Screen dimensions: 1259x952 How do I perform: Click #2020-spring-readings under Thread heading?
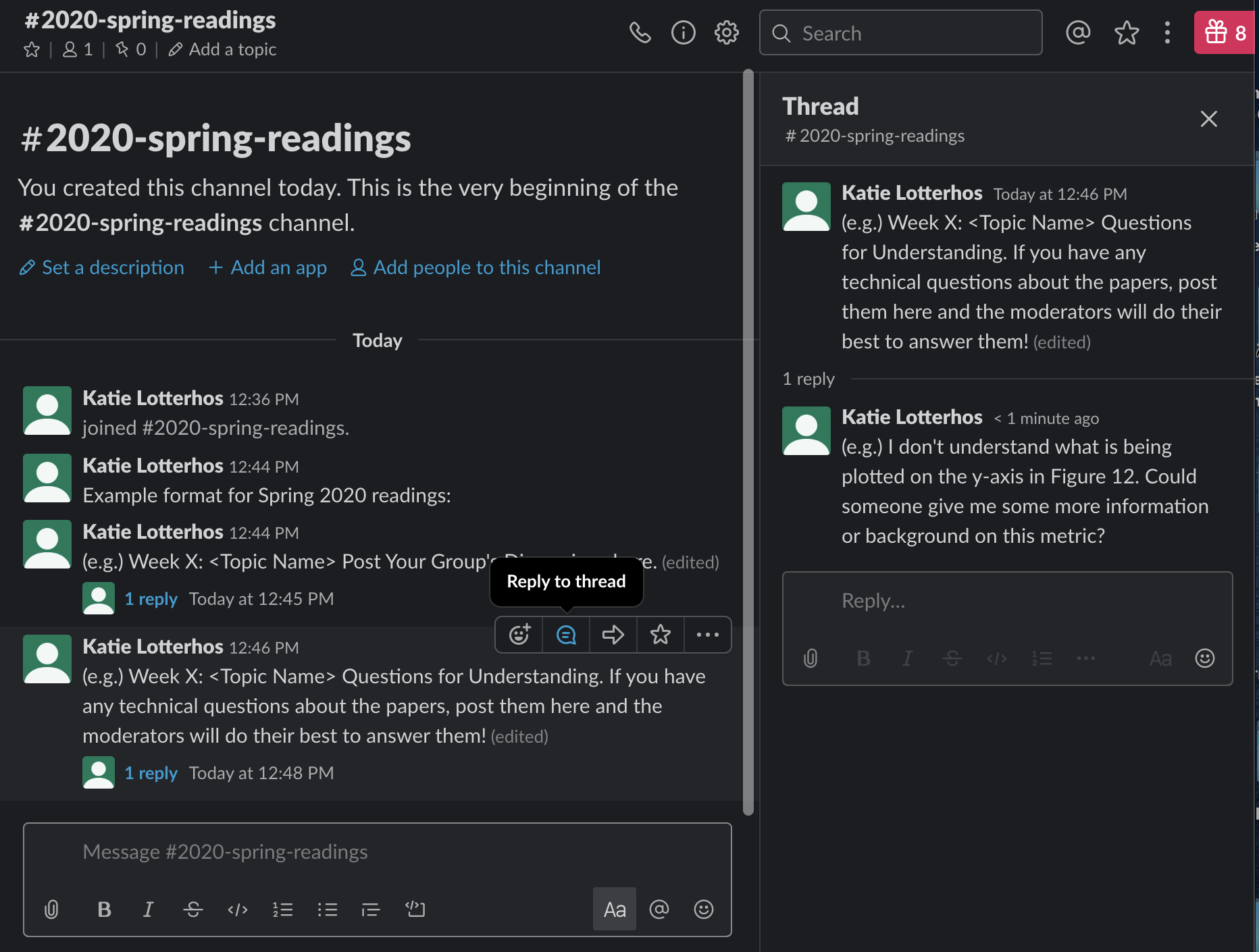[x=875, y=136]
